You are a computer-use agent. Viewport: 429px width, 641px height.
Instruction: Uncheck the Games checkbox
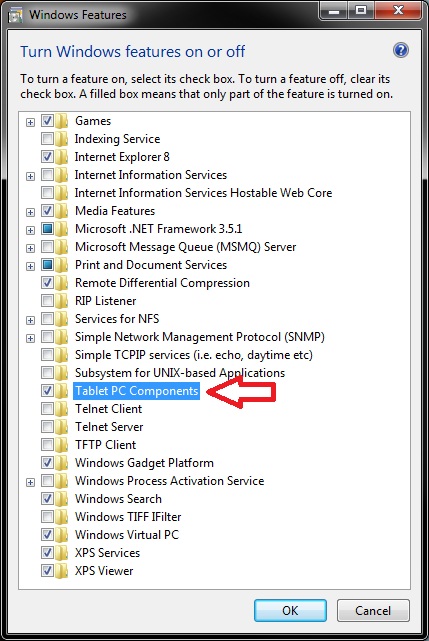(x=47, y=121)
